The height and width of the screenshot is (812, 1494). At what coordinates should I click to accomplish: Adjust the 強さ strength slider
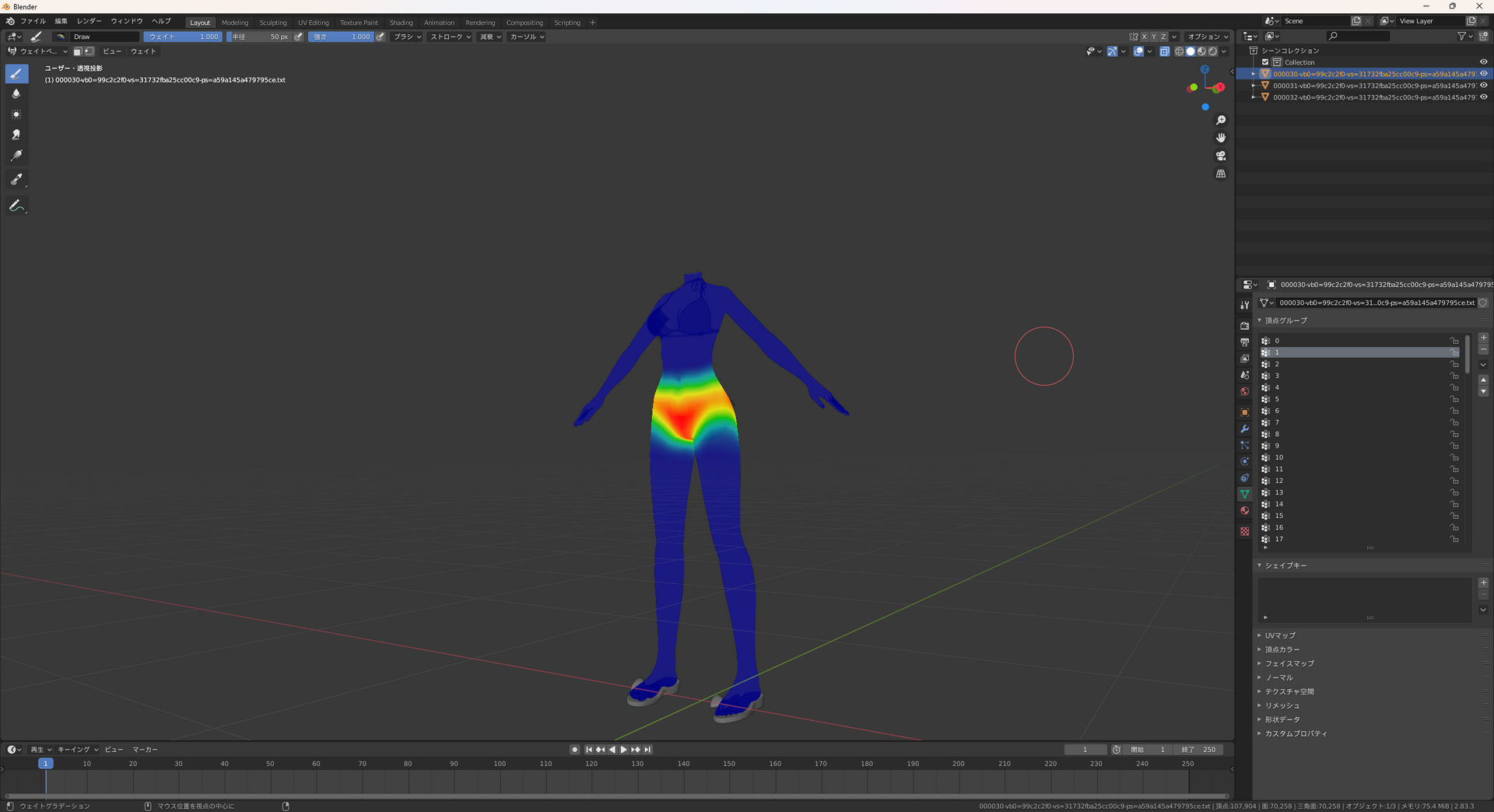coord(341,37)
